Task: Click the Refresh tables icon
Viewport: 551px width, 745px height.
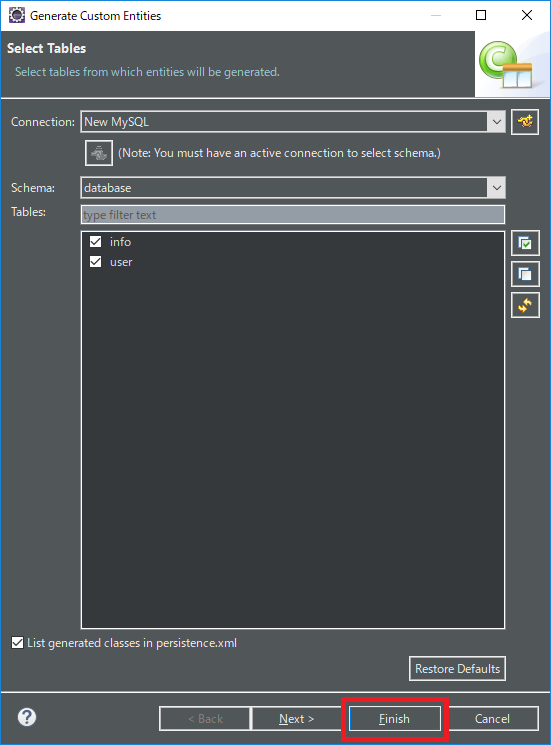Action: [x=525, y=305]
